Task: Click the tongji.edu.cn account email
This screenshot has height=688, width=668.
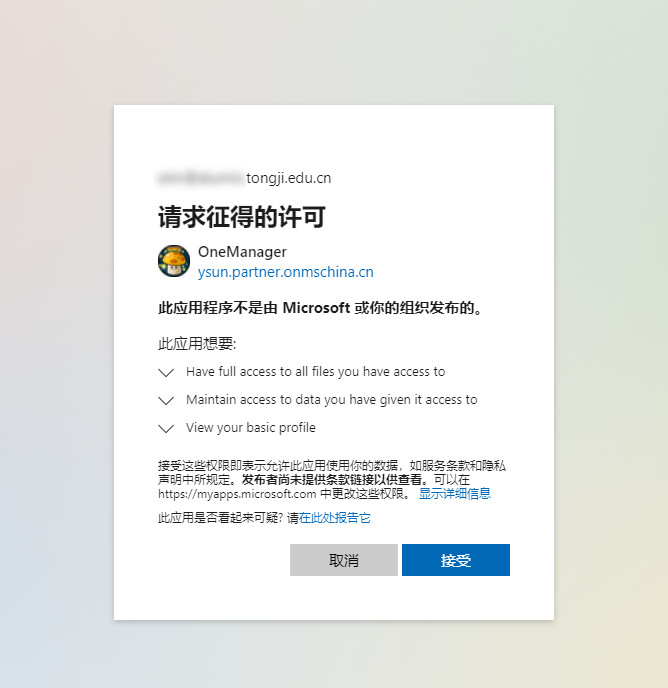Action: (244, 178)
